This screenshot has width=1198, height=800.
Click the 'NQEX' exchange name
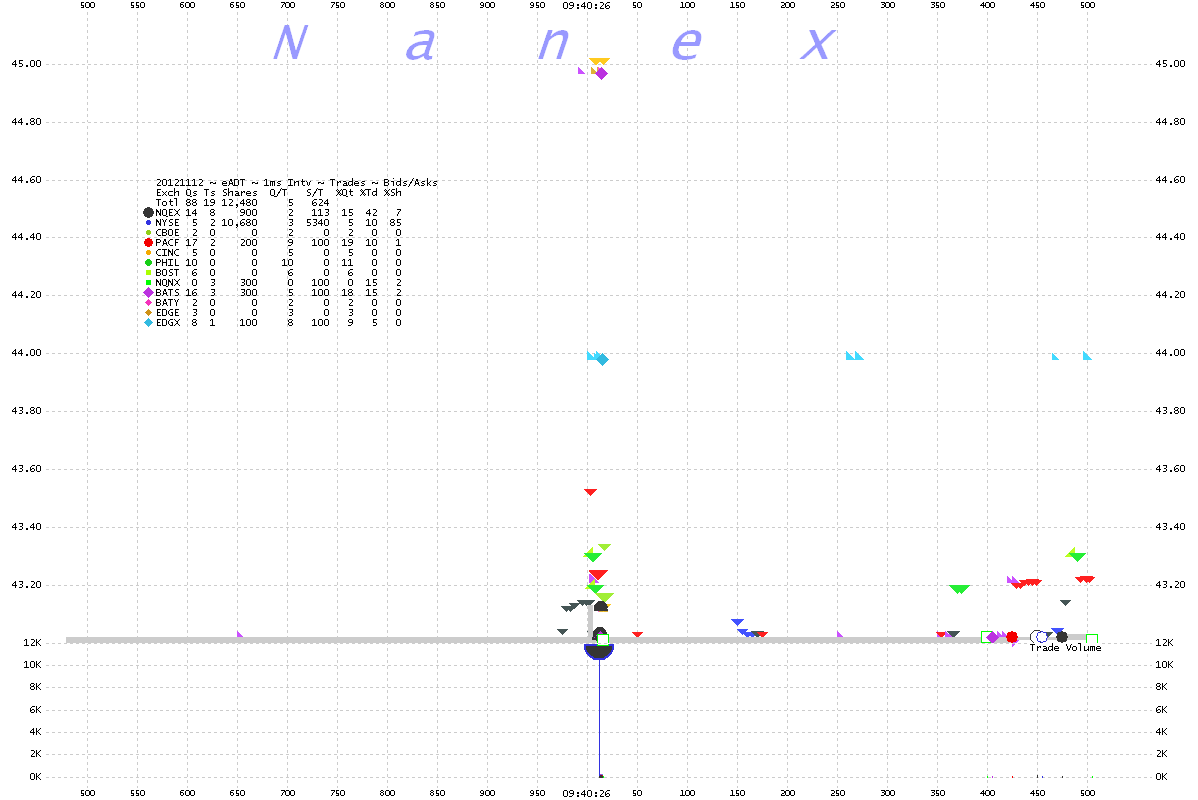[167, 212]
